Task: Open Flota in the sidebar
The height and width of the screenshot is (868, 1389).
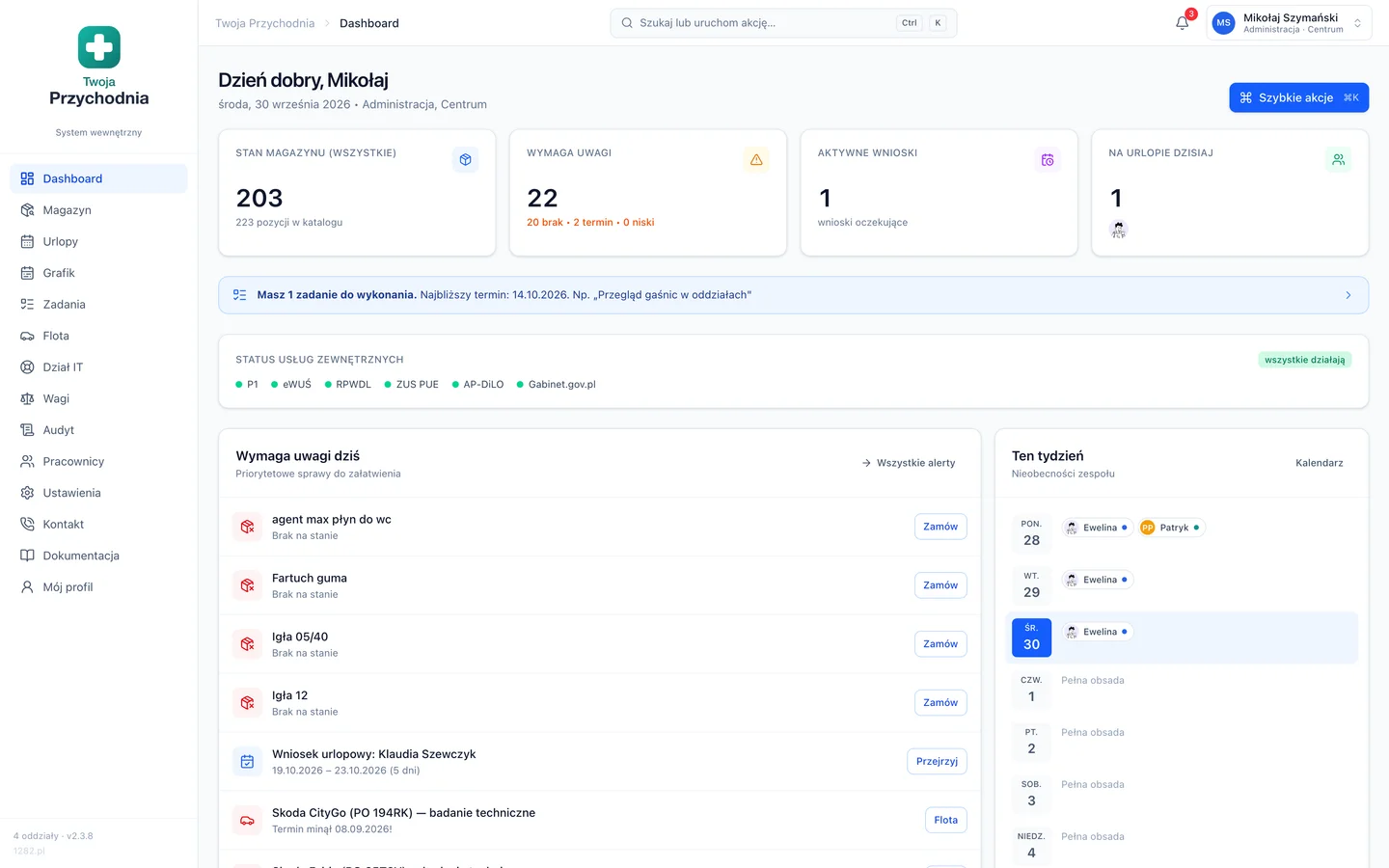Action: coord(98,336)
